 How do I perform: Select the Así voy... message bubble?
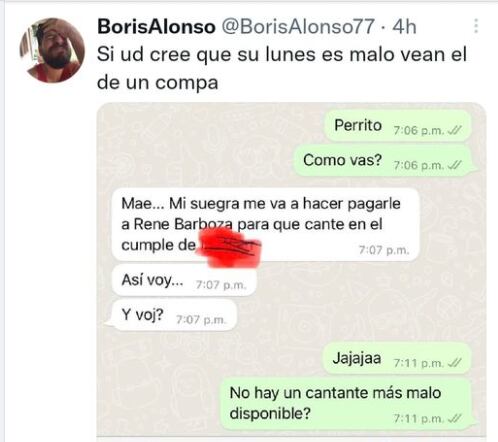click(184, 280)
